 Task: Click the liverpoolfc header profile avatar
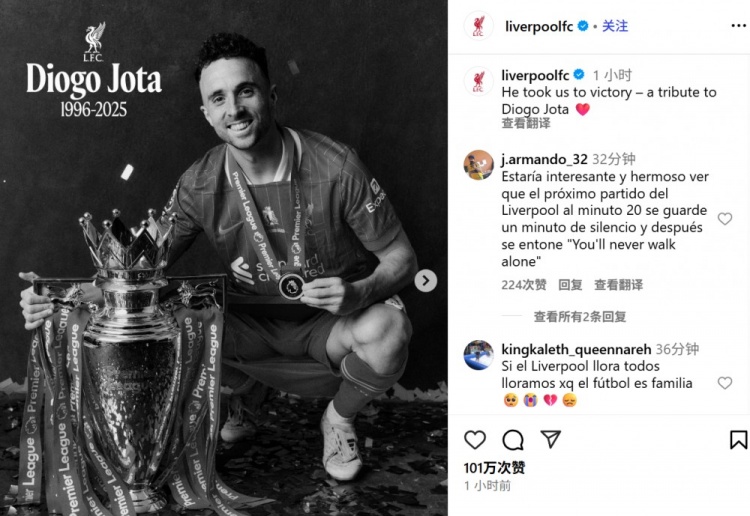[x=478, y=26]
